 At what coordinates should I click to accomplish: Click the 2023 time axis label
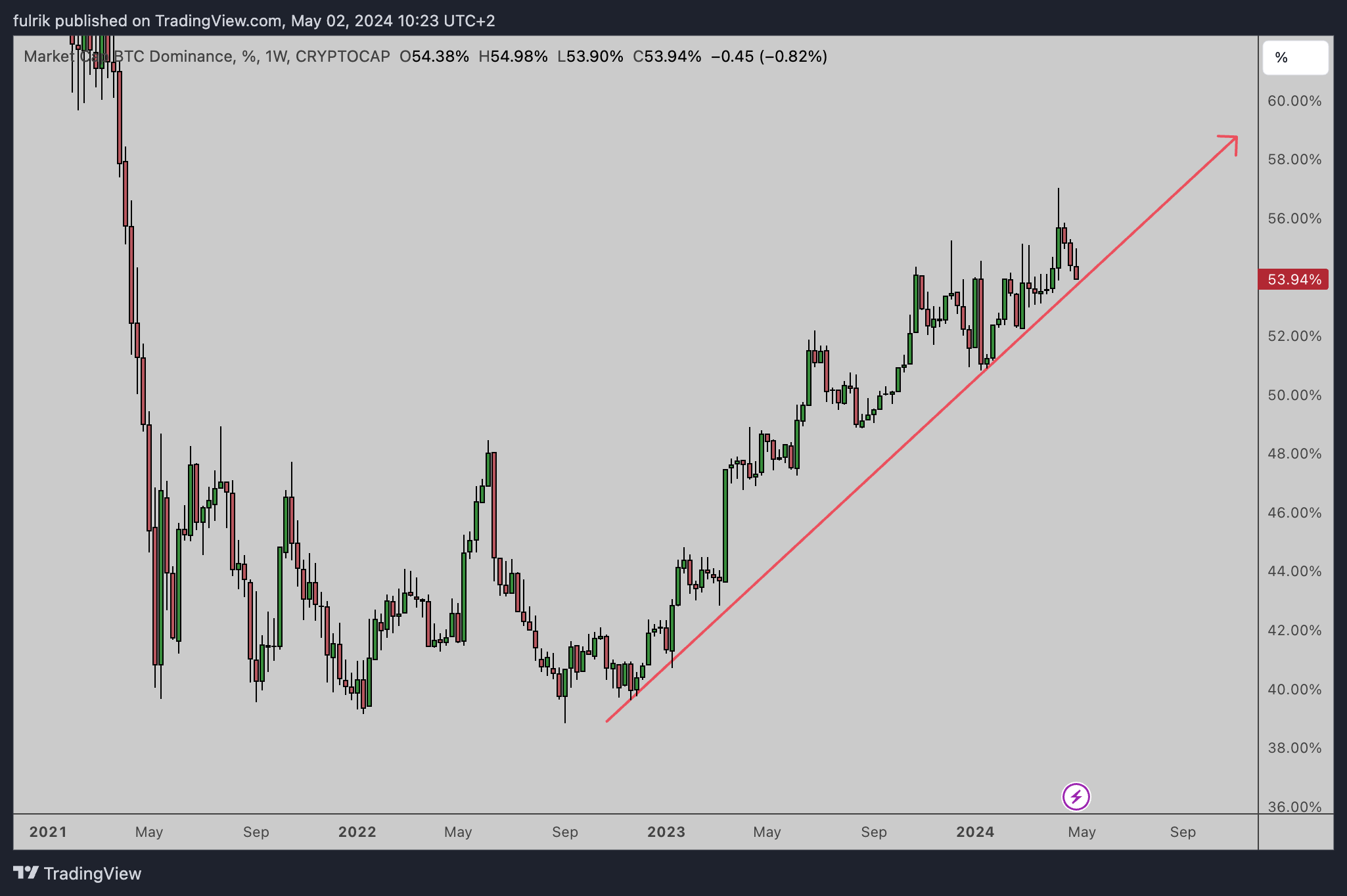pyautogui.click(x=666, y=832)
